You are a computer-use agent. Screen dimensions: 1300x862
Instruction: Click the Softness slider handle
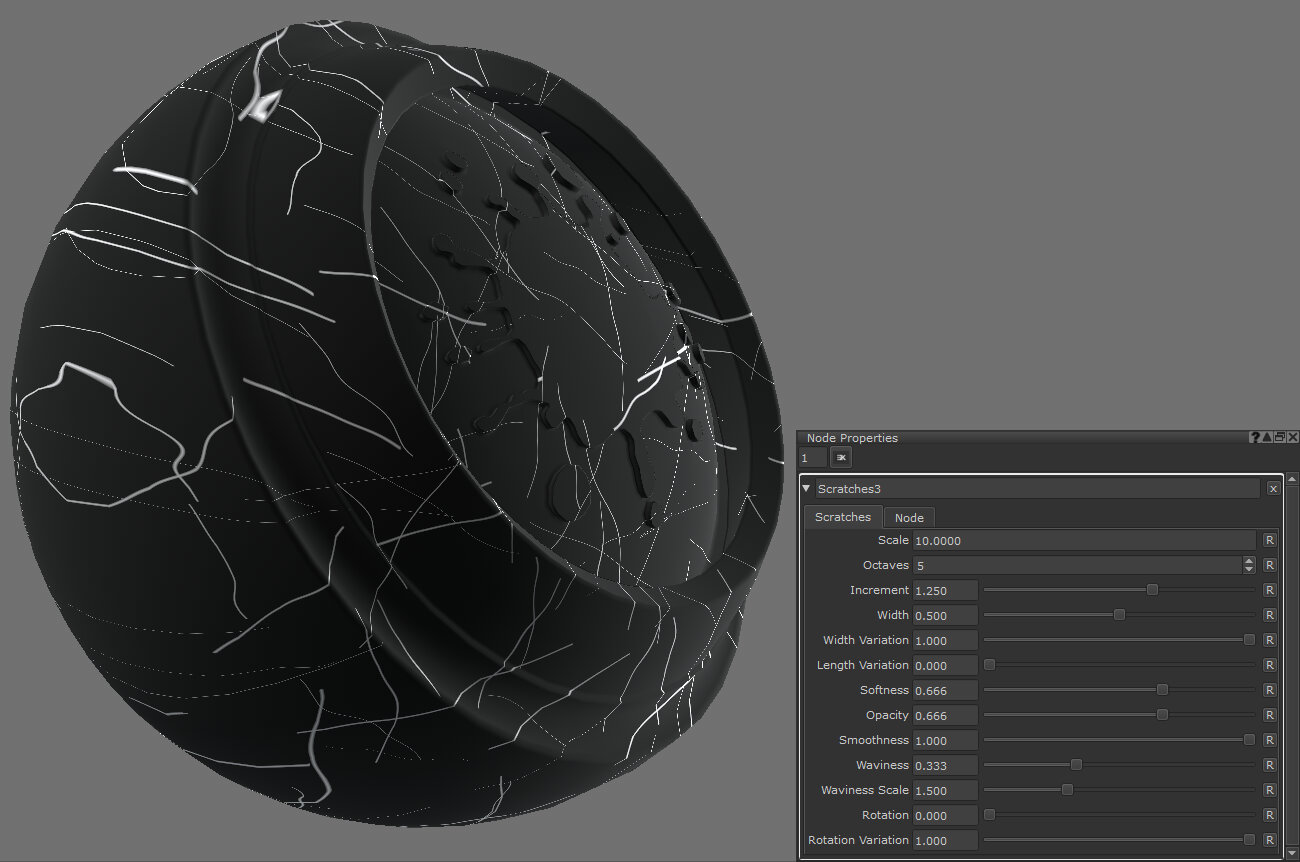[1162, 690]
